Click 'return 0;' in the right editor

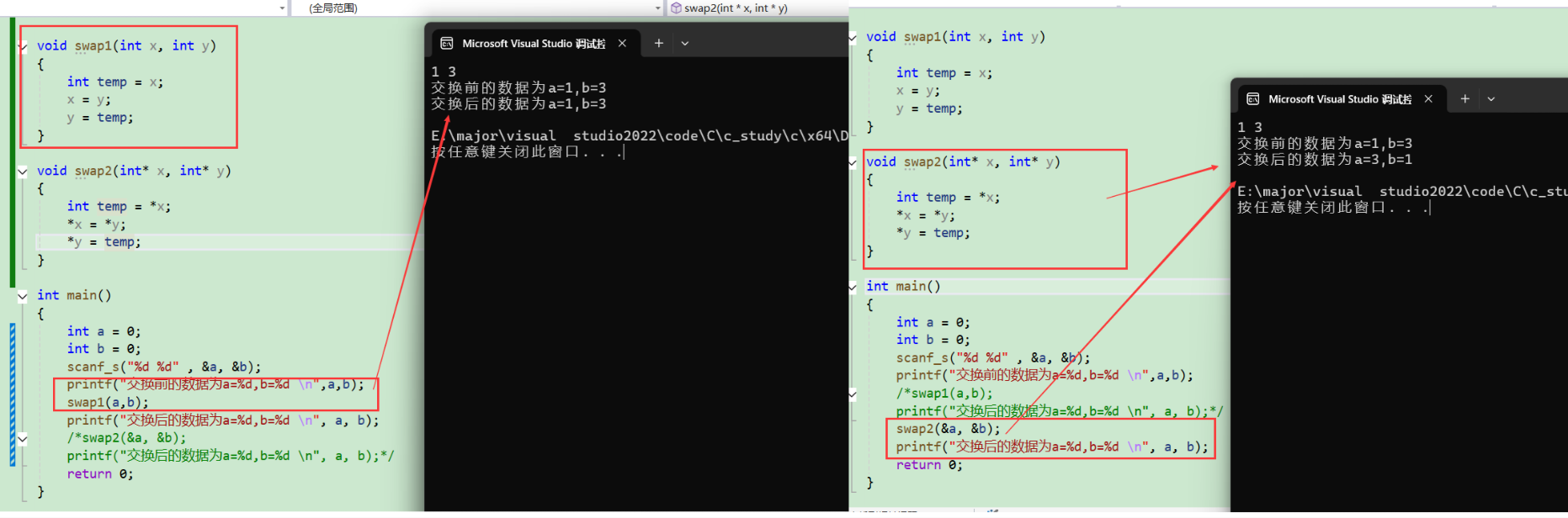pos(929,465)
